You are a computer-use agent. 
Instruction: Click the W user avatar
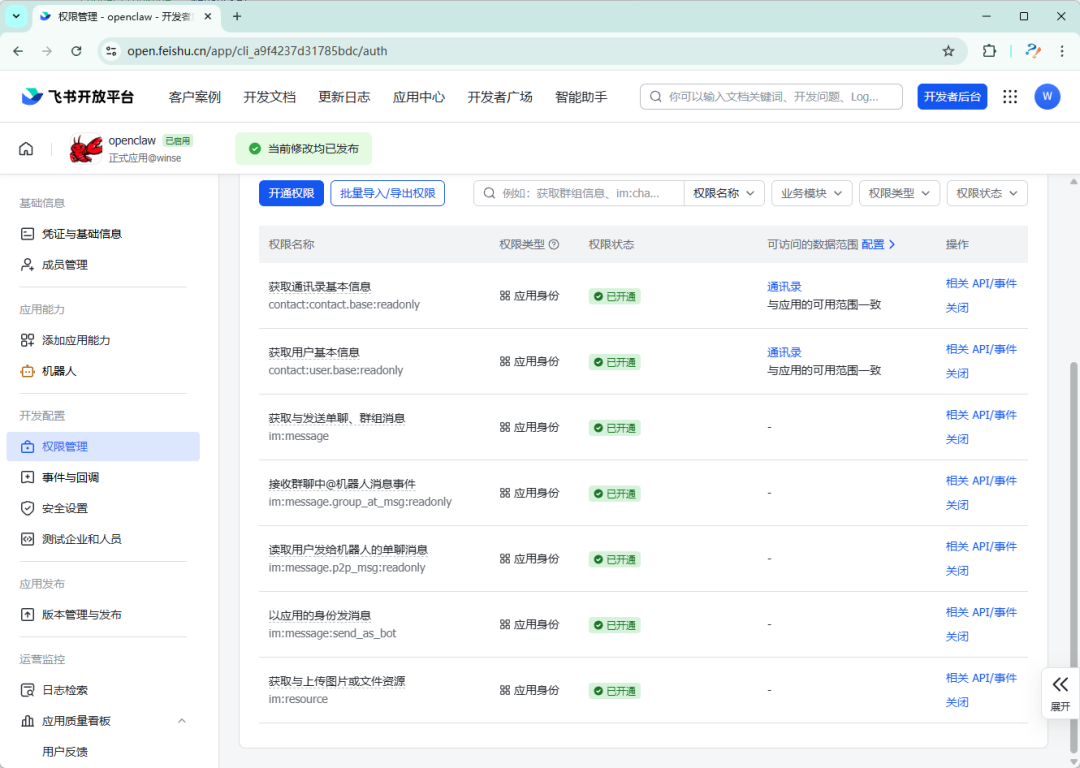coord(1047,96)
